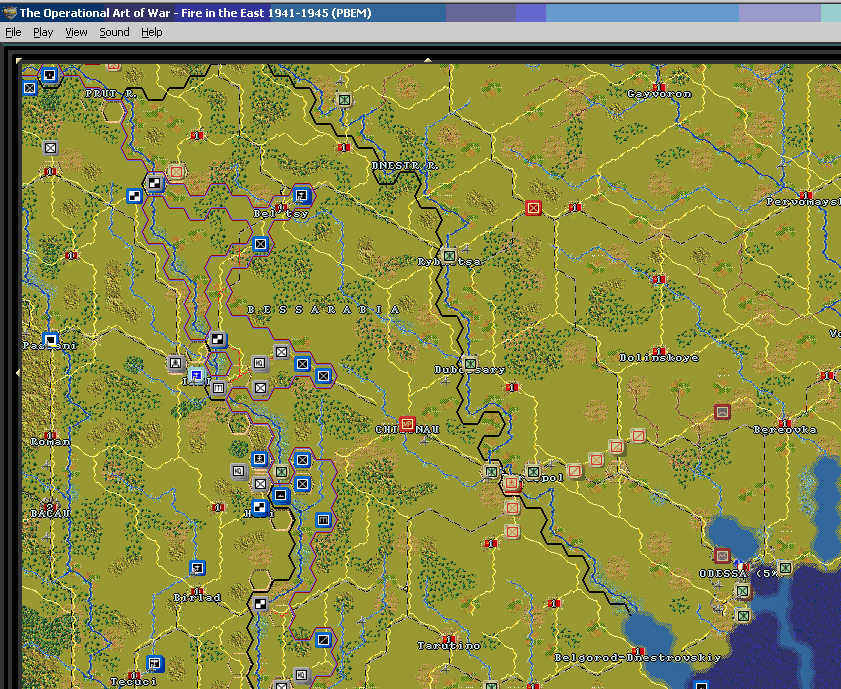
Task: Click the Dolinskoye town label
Action: click(x=659, y=358)
